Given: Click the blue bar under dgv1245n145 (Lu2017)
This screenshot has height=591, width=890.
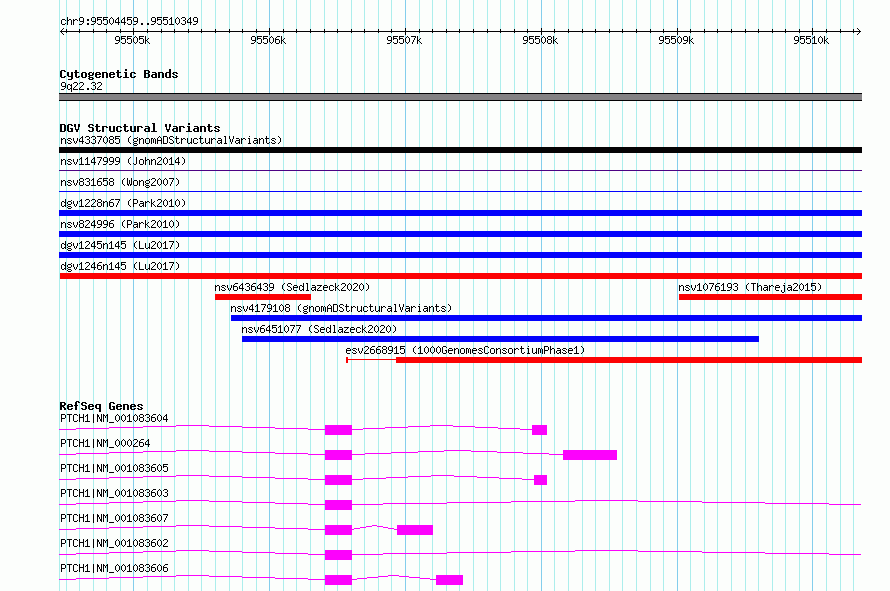Looking at the screenshot, I should point(460,255).
